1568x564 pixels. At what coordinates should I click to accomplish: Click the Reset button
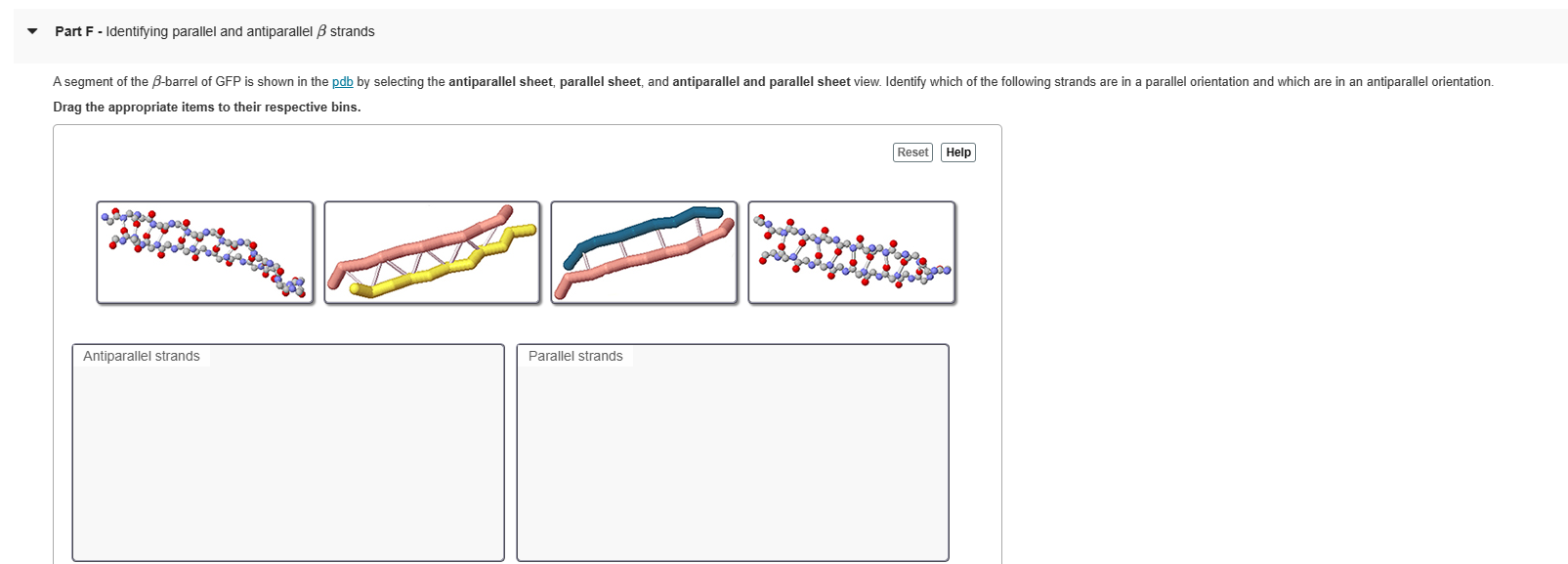pos(911,152)
